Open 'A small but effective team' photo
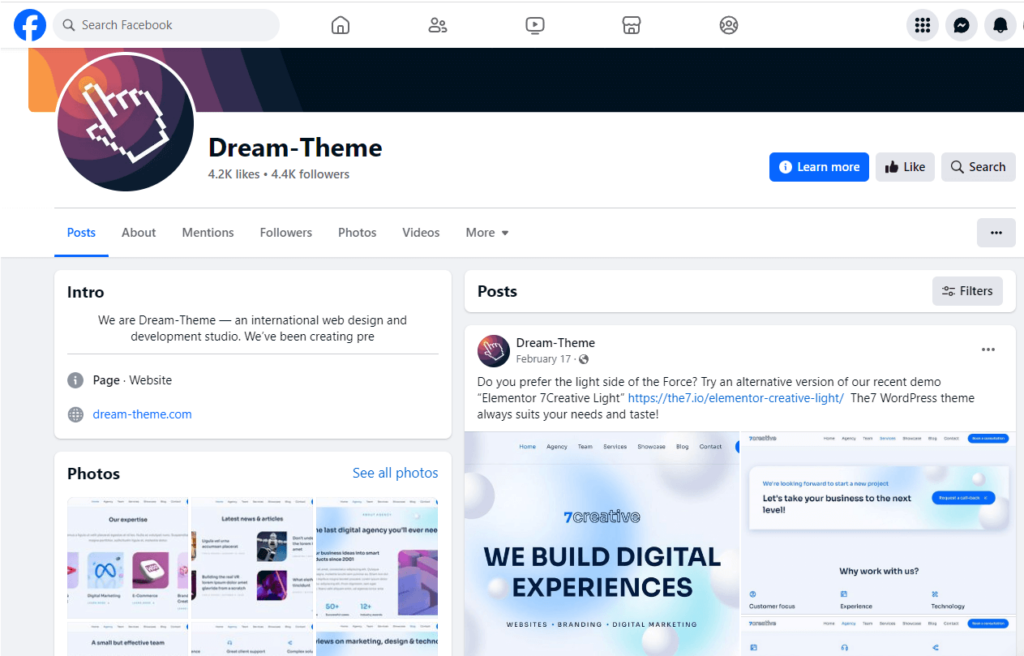 pyautogui.click(x=127, y=638)
